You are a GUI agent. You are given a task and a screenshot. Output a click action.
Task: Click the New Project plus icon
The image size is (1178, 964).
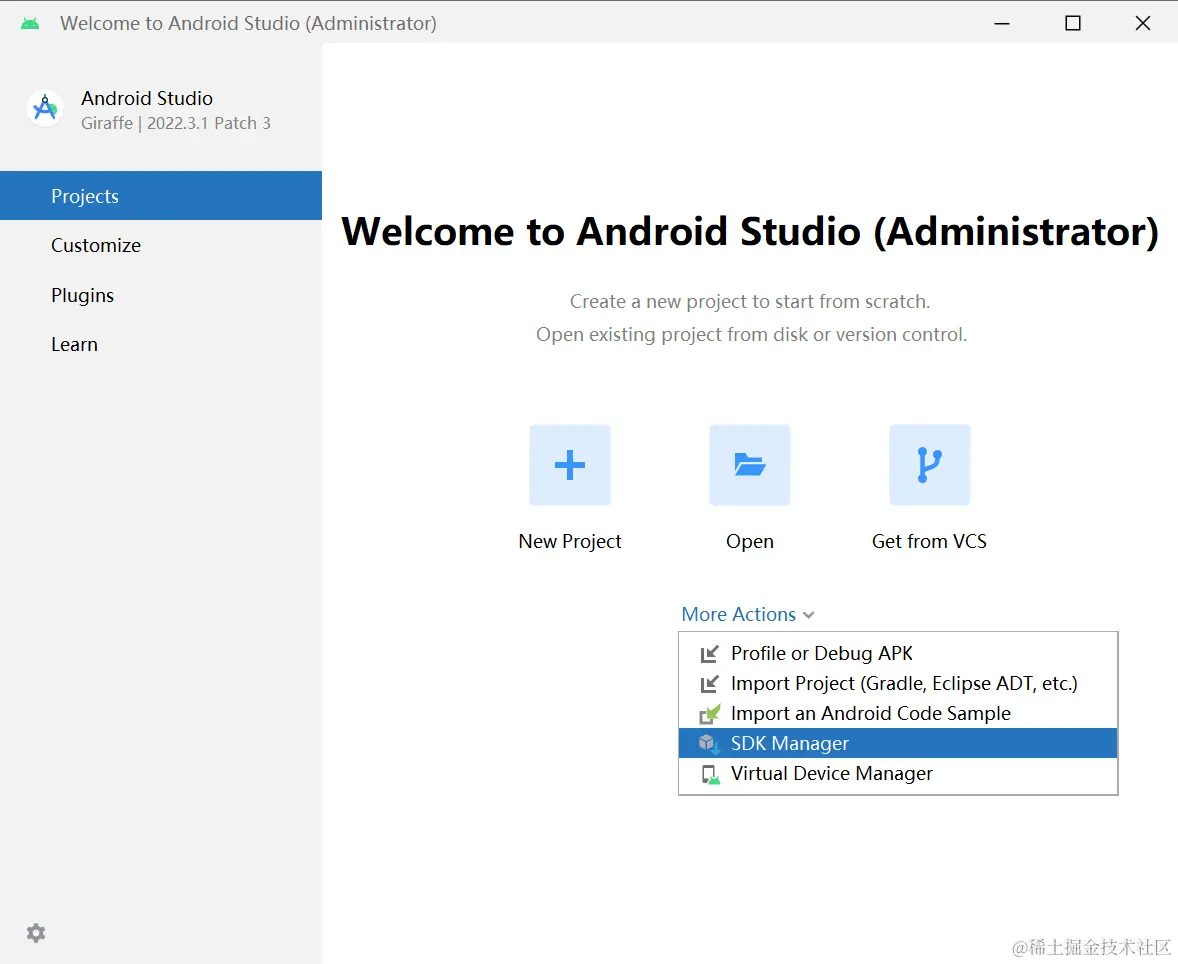[569, 465]
